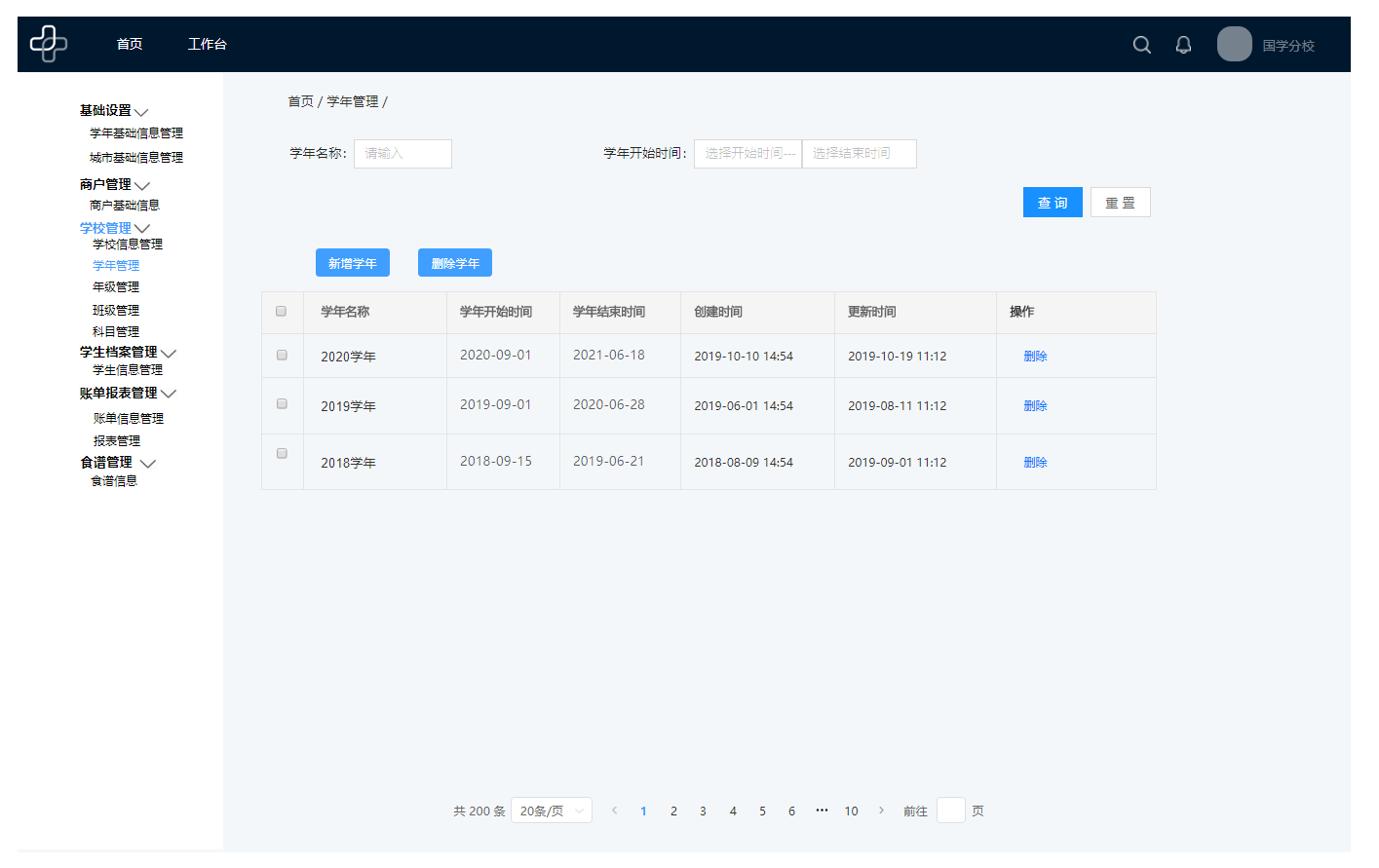The height and width of the screenshot is (868, 1379).
Task: Click the 学年名称 column header
Action: (x=345, y=312)
